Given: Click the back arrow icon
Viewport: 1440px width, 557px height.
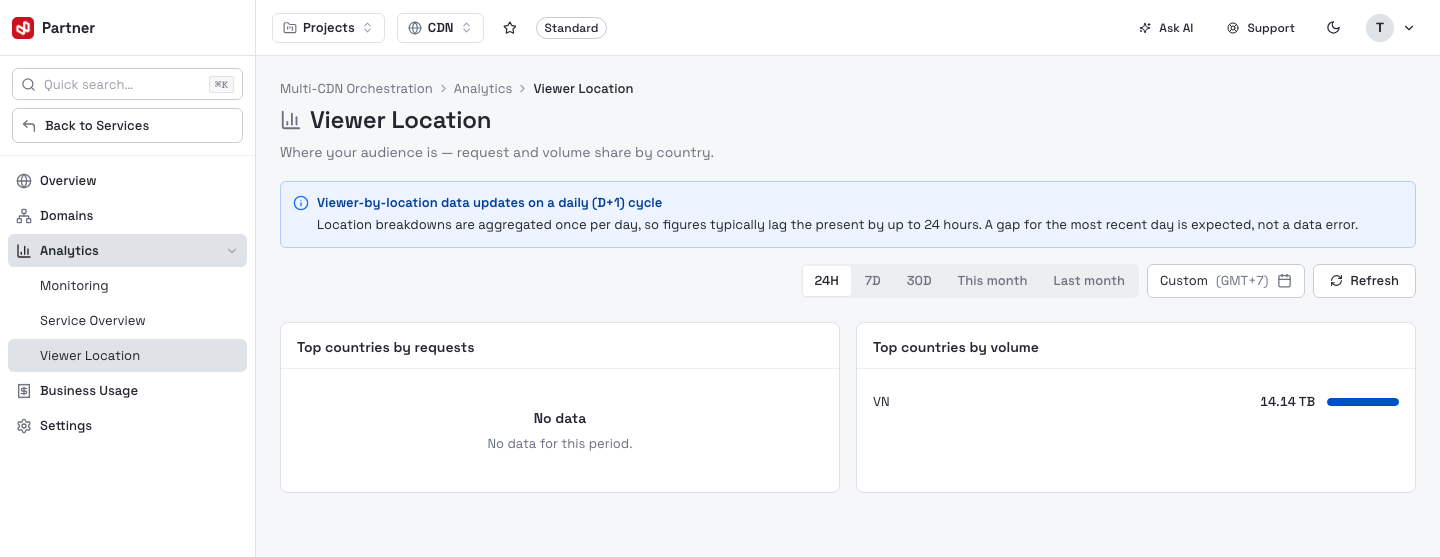Looking at the screenshot, I should pos(29,126).
